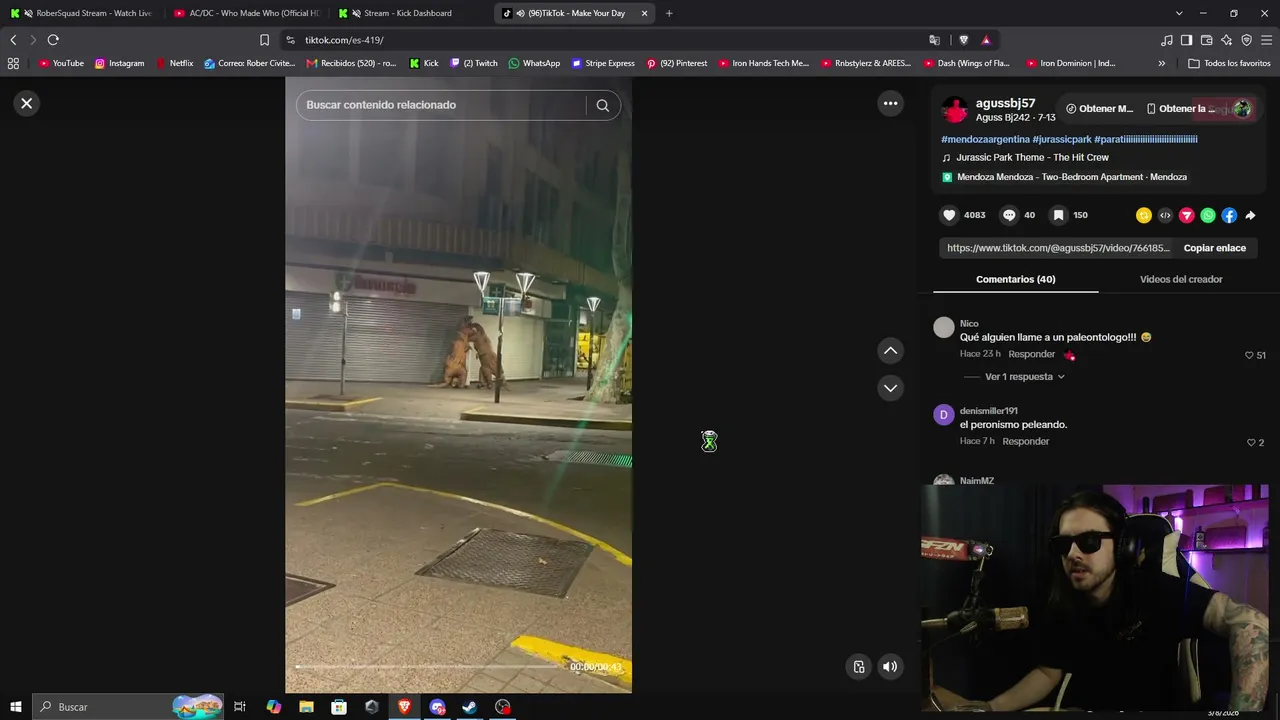Open the tab search dropdown arrow
The height and width of the screenshot is (720, 1280).
1179,13
